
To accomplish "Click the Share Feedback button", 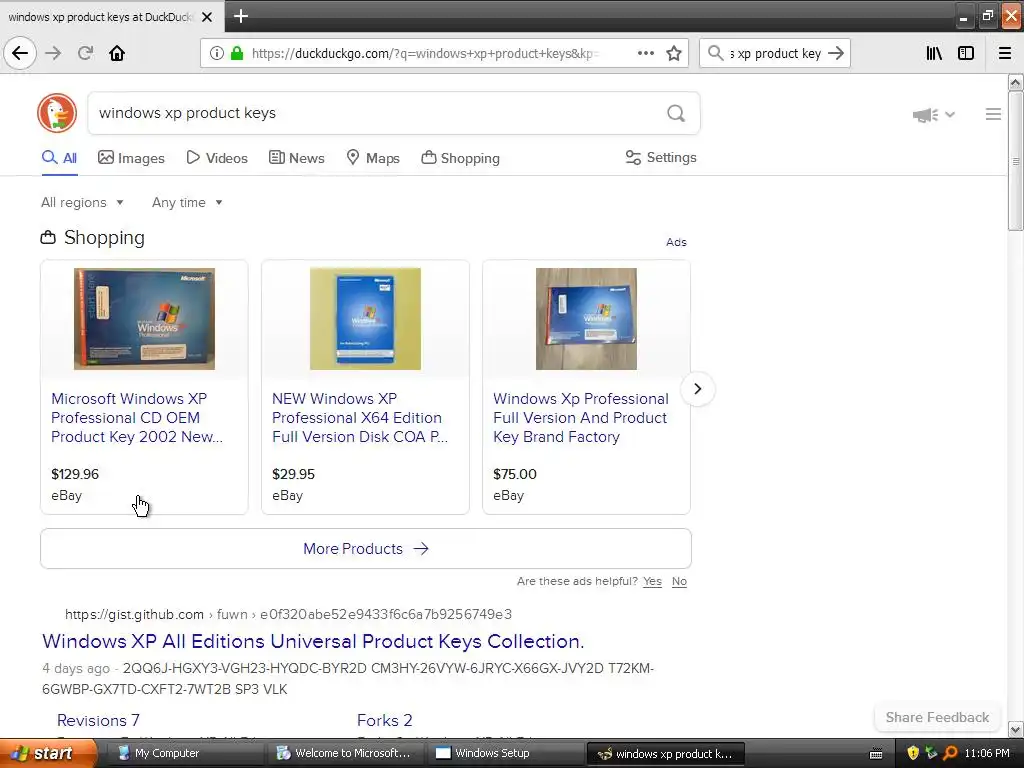I will point(937,717).
